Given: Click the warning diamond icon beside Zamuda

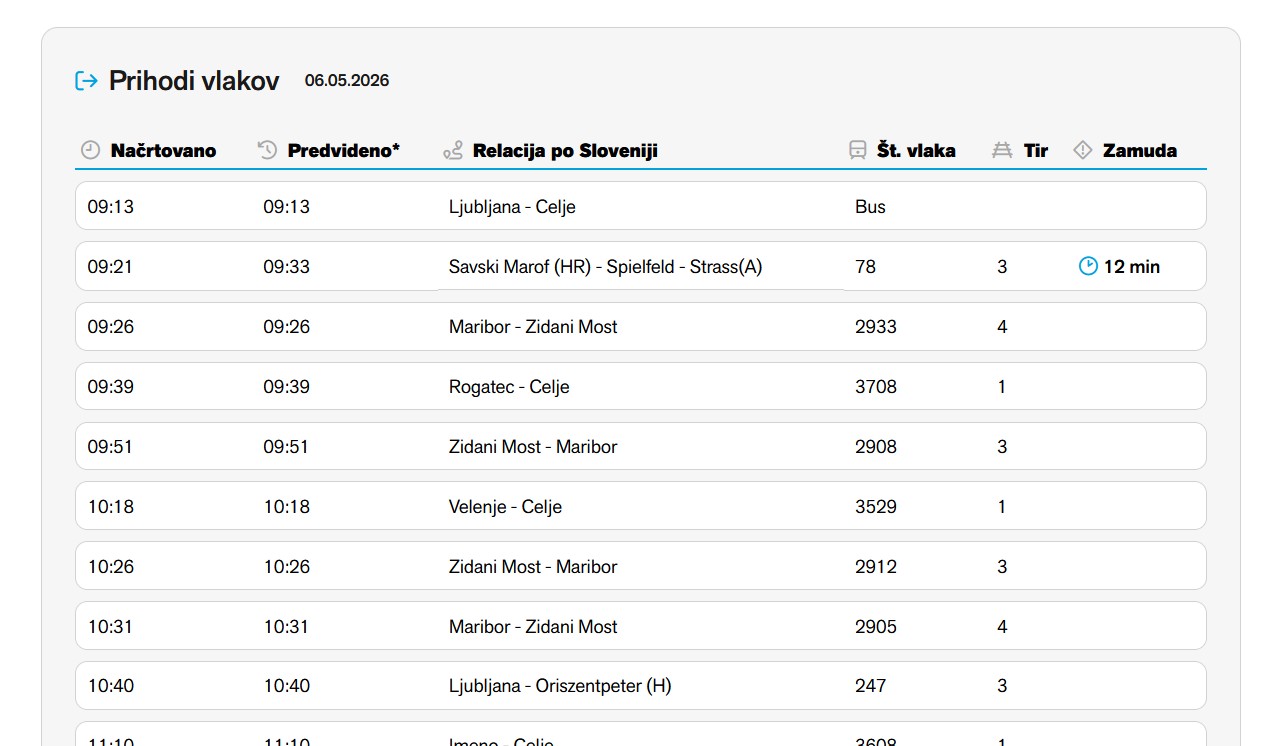Looking at the screenshot, I should (1082, 150).
